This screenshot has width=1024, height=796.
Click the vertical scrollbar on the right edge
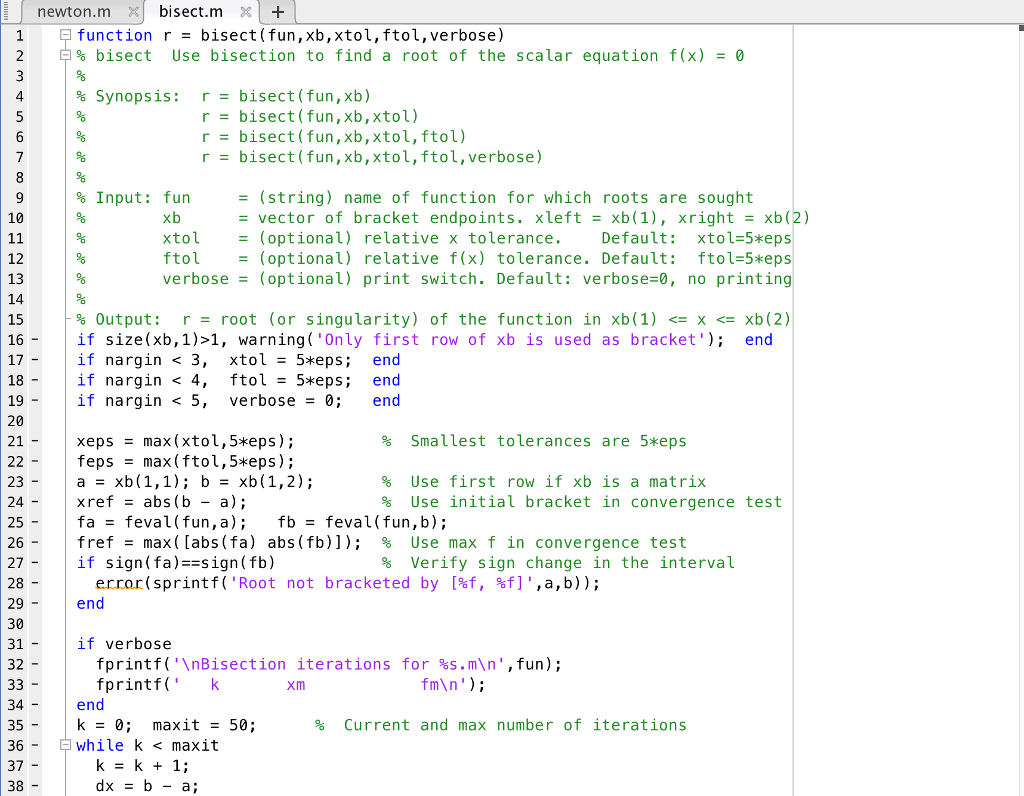[x=1017, y=400]
